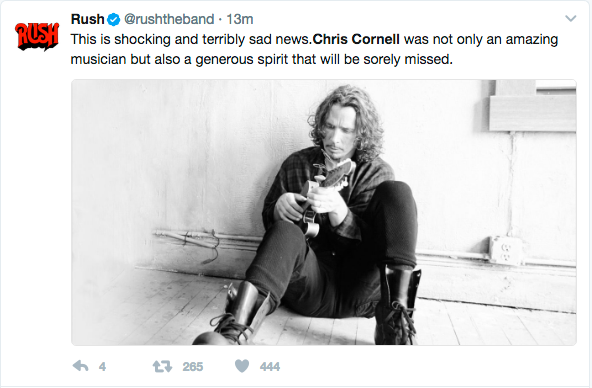The height and width of the screenshot is (388, 592).
Task: Click the retweet count 265
Action: 193,366
